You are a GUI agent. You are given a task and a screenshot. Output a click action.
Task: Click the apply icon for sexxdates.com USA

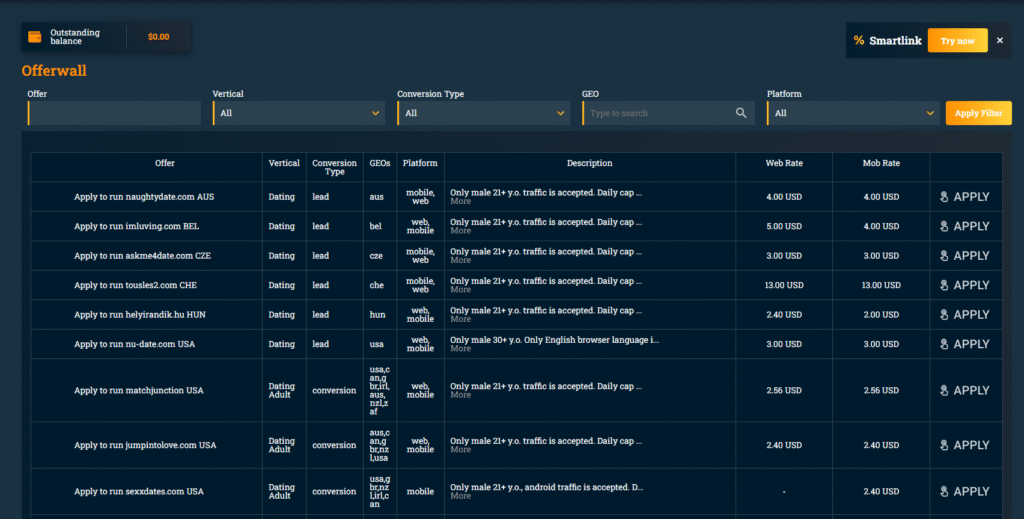pyautogui.click(x=944, y=491)
